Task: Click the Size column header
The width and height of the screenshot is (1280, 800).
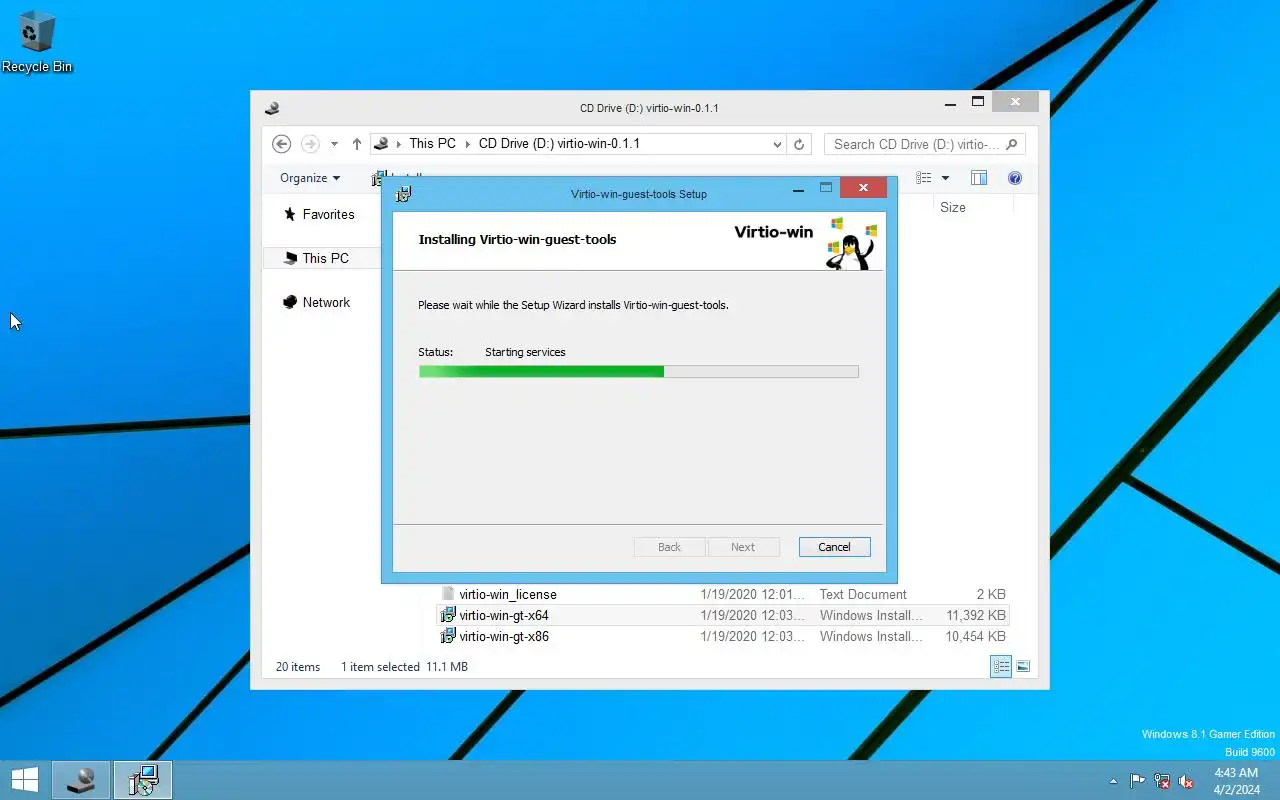Action: tap(953, 207)
